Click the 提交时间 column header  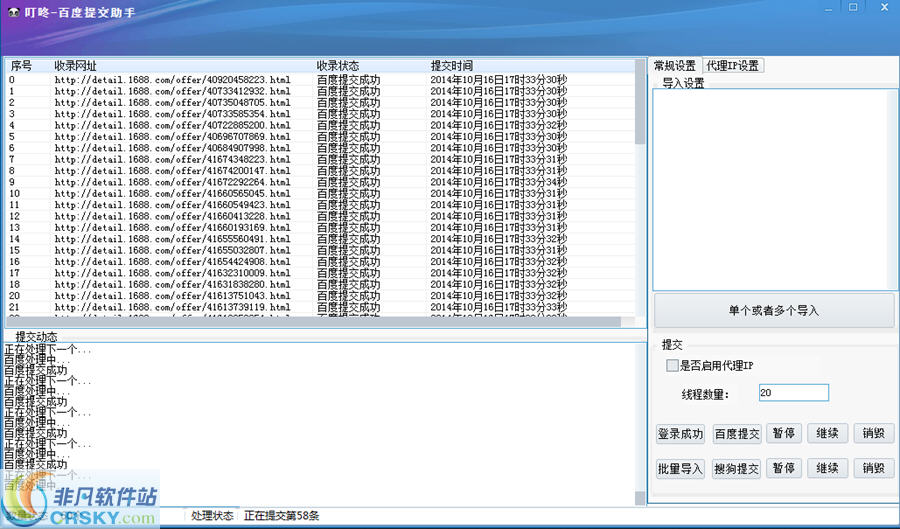pos(452,66)
